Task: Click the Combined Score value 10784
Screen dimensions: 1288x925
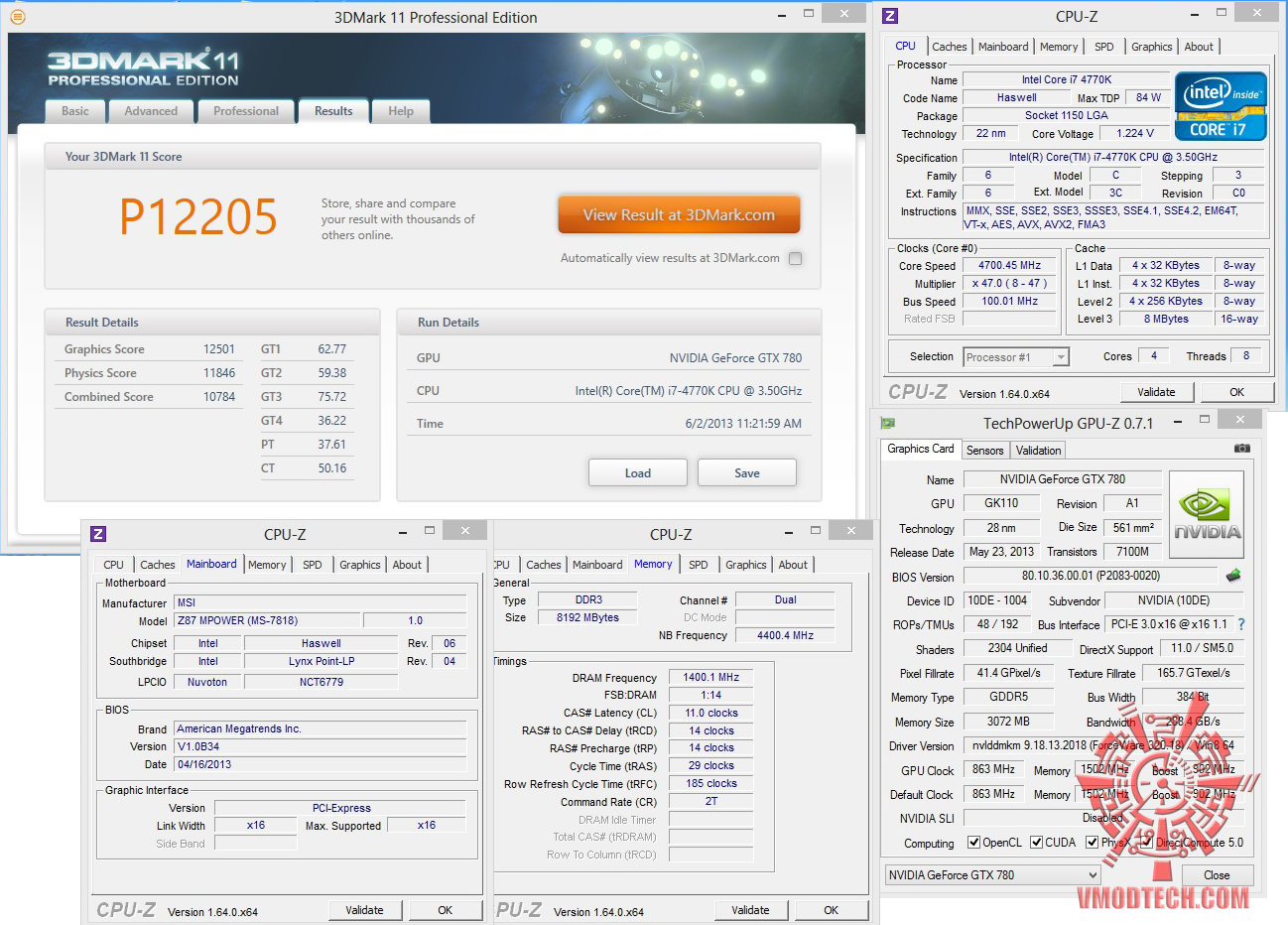Action: click(219, 397)
